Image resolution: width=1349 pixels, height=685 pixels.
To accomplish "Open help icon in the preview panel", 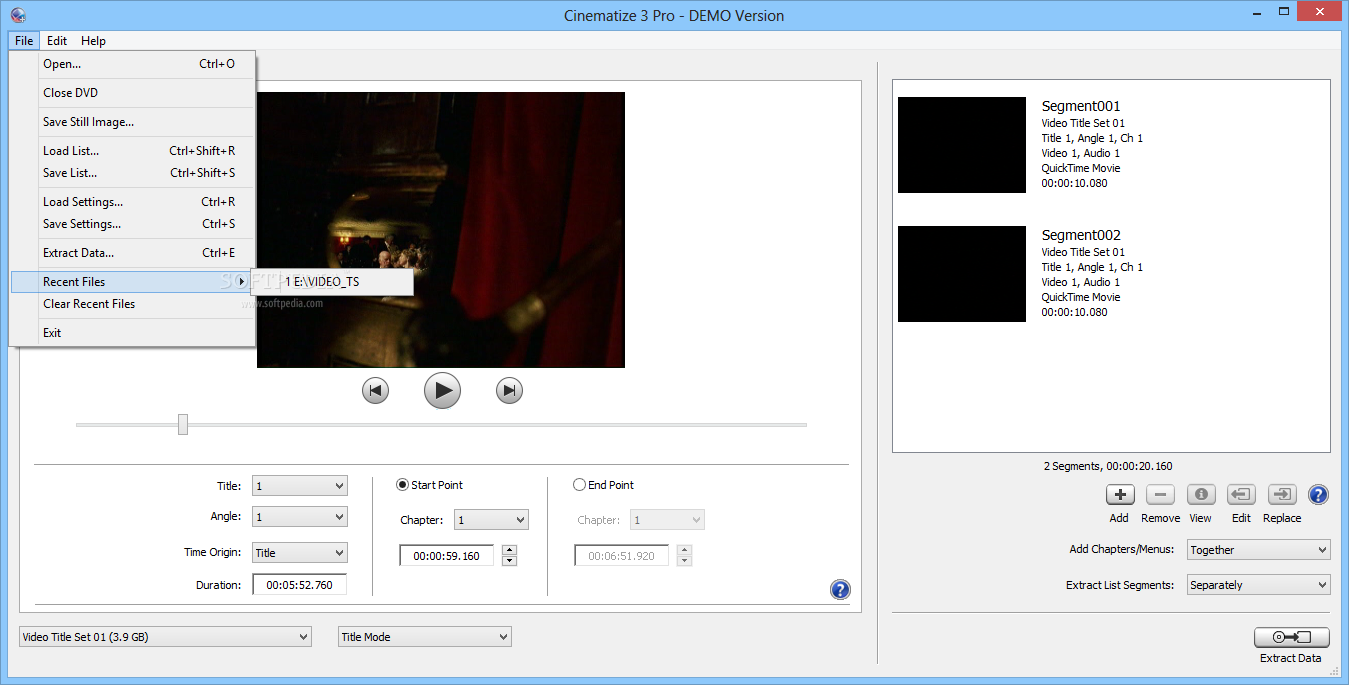I will pos(840,590).
